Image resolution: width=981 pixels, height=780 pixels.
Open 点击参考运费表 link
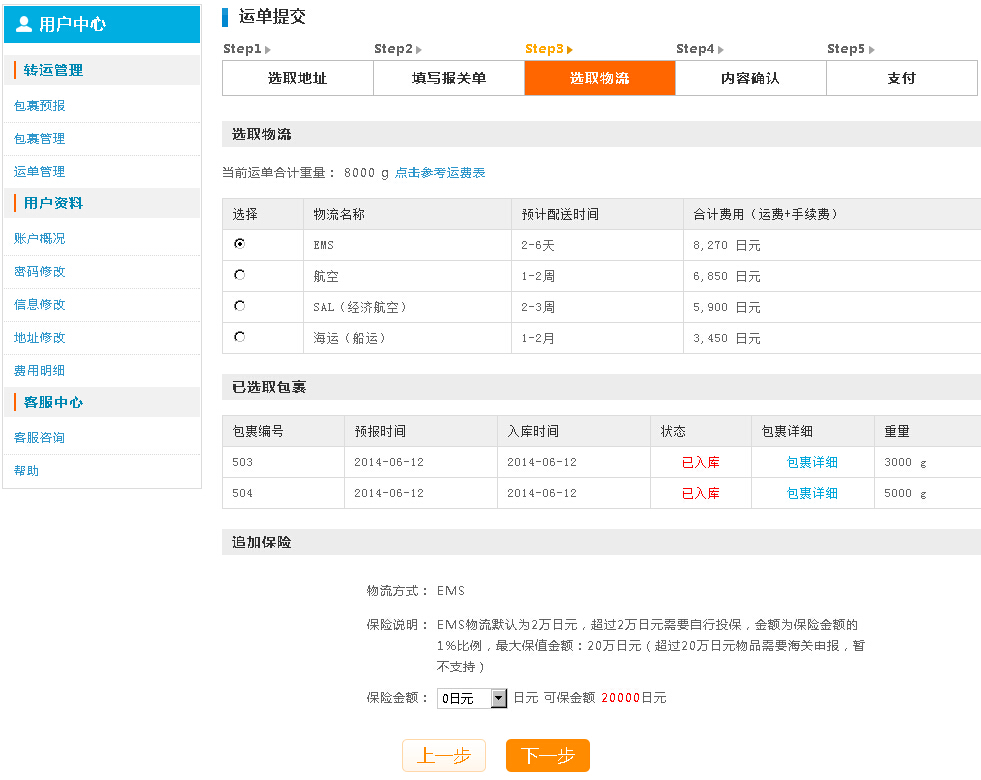[440, 173]
